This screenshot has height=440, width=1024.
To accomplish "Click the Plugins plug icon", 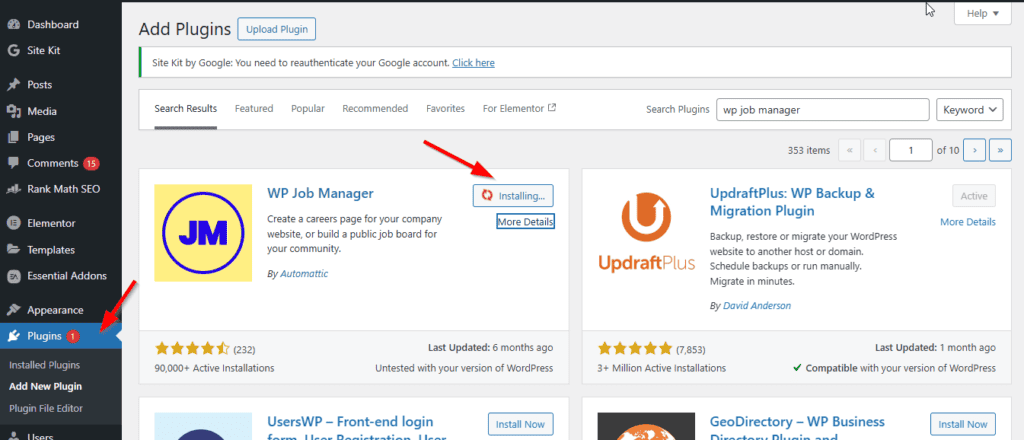I will point(13,336).
